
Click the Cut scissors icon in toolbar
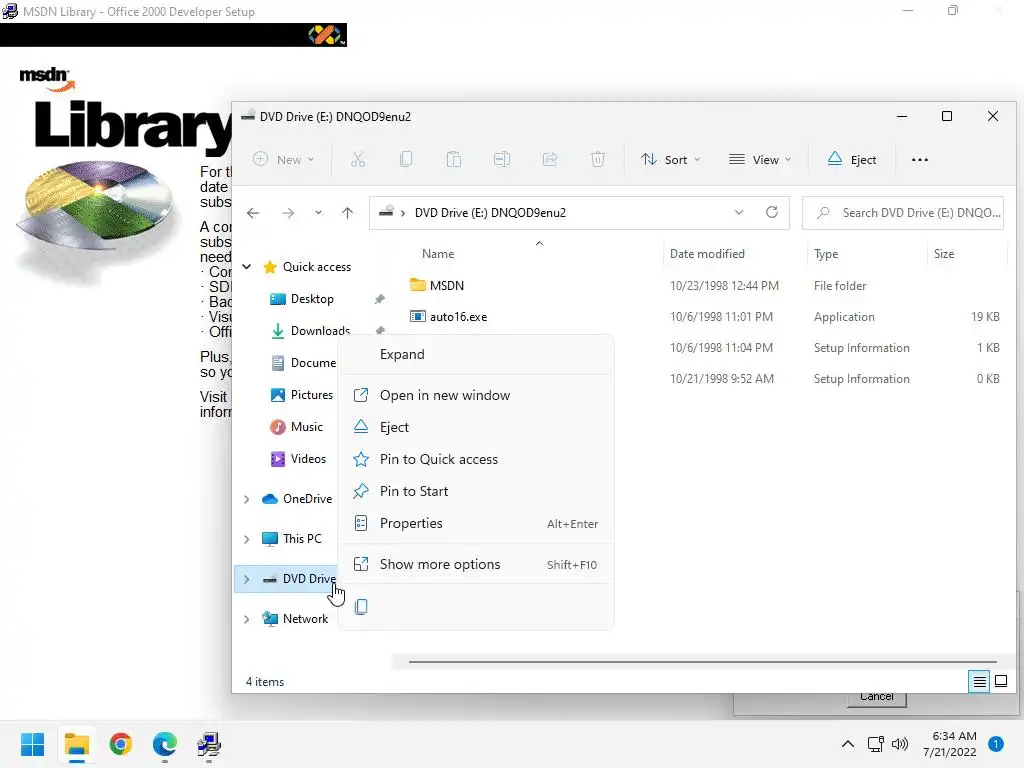pyautogui.click(x=358, y=159)
